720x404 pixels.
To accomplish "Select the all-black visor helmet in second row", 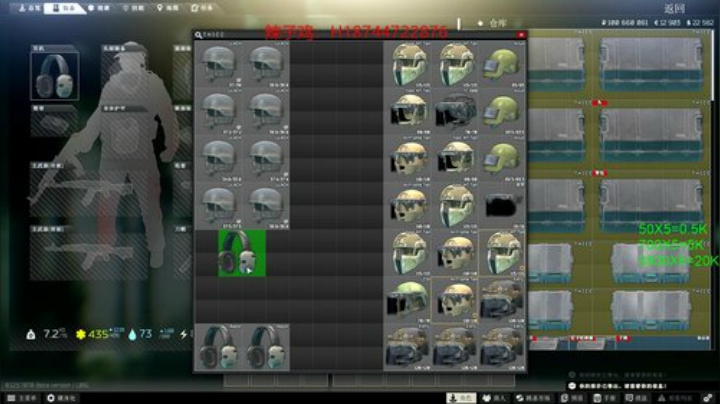I will coord(455,112).
